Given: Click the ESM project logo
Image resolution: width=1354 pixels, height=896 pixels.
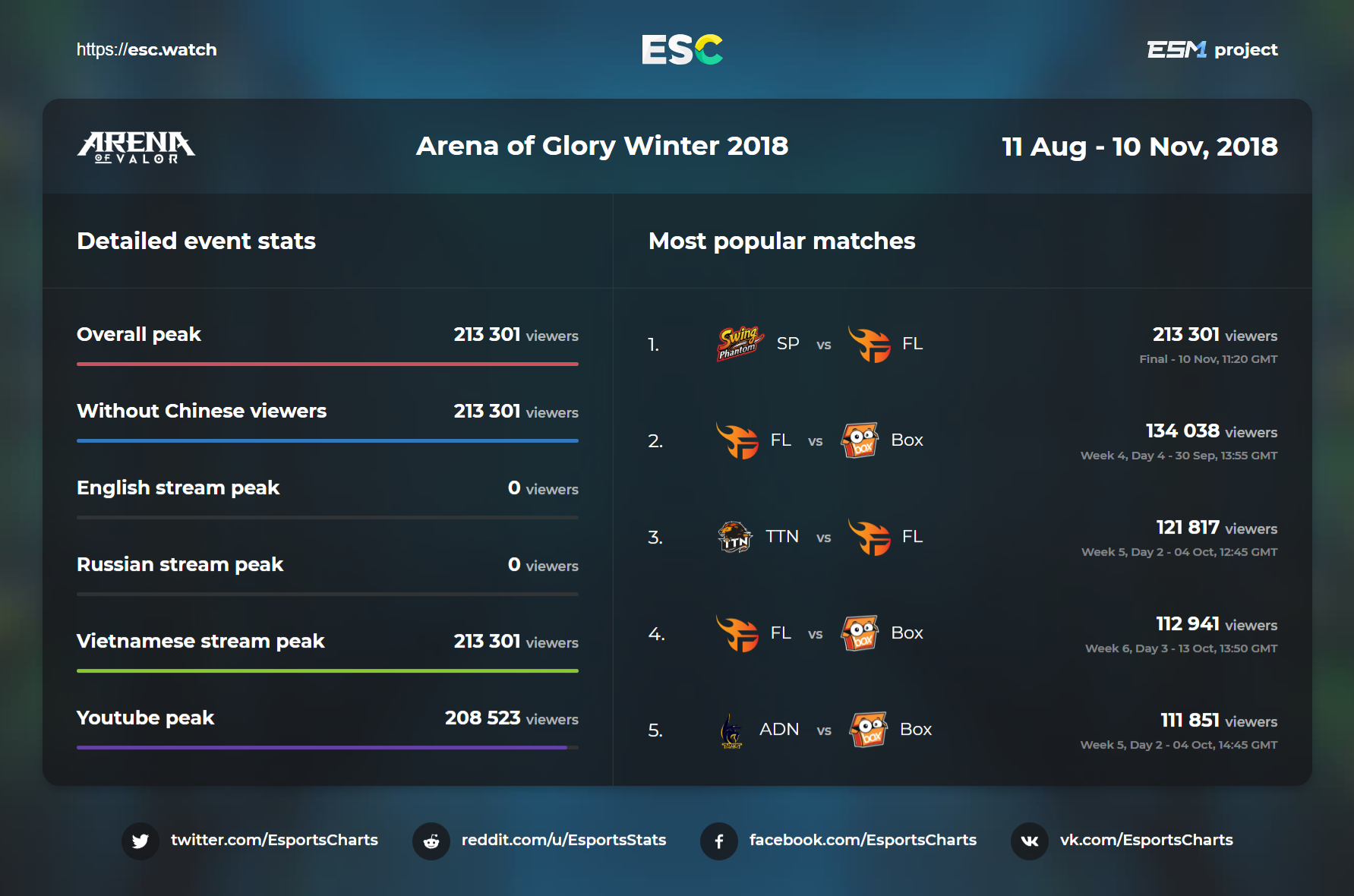Looking at the screenshot, I should click(1212, 50).
